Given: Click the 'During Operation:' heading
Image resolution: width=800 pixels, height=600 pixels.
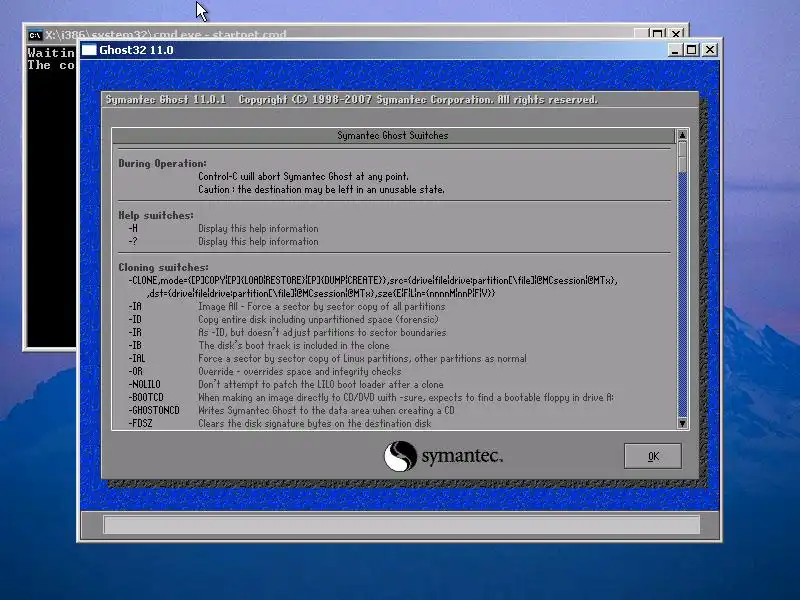Looking at the screenshot, I should click(162, 163).
